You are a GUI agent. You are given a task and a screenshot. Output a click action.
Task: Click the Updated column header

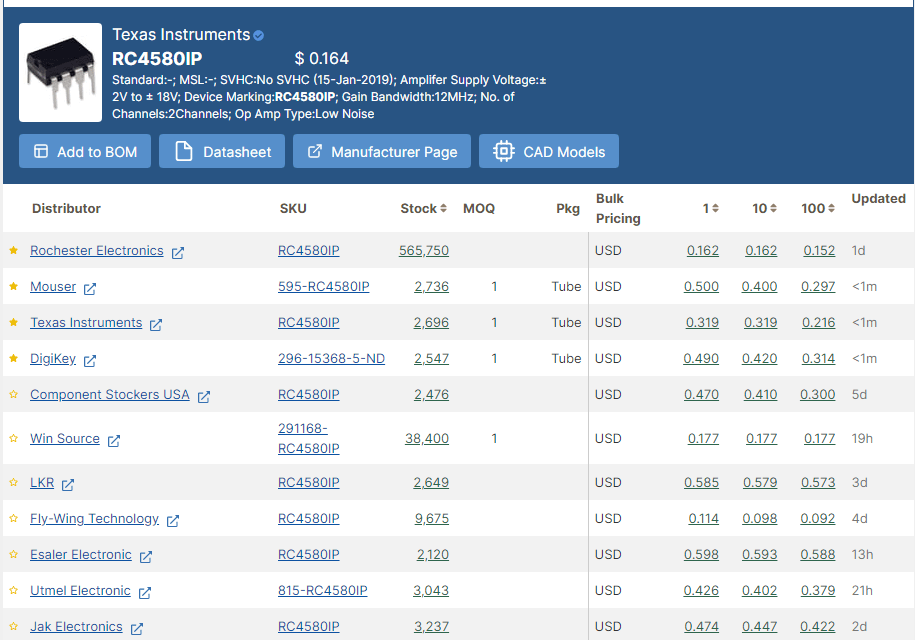tap(878, 198)
